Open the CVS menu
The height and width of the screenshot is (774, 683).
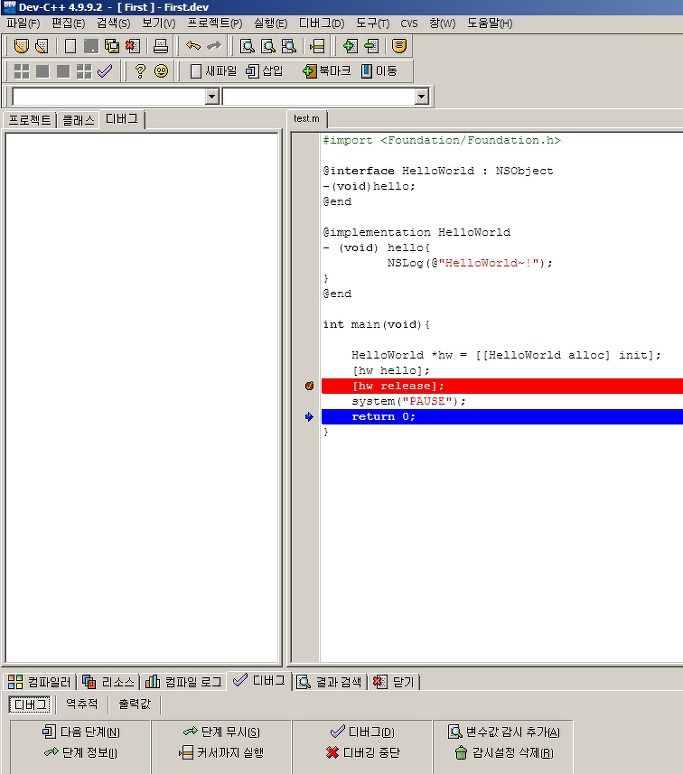(409, 23)
